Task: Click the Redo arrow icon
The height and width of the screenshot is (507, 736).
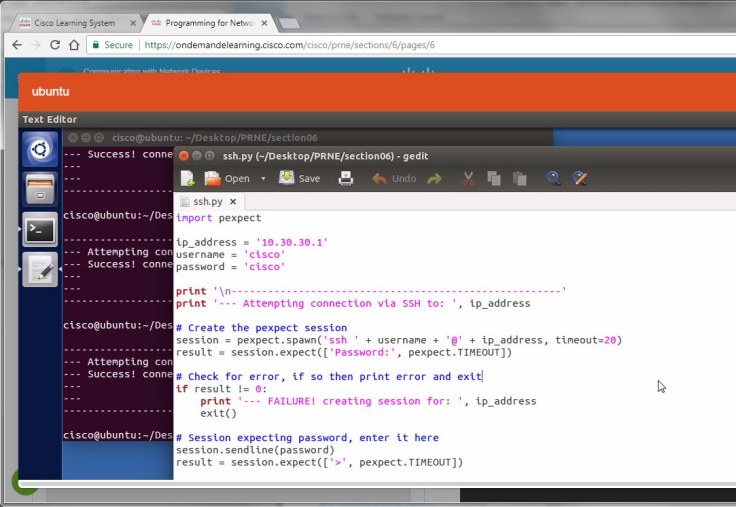Action: (434, 179)
